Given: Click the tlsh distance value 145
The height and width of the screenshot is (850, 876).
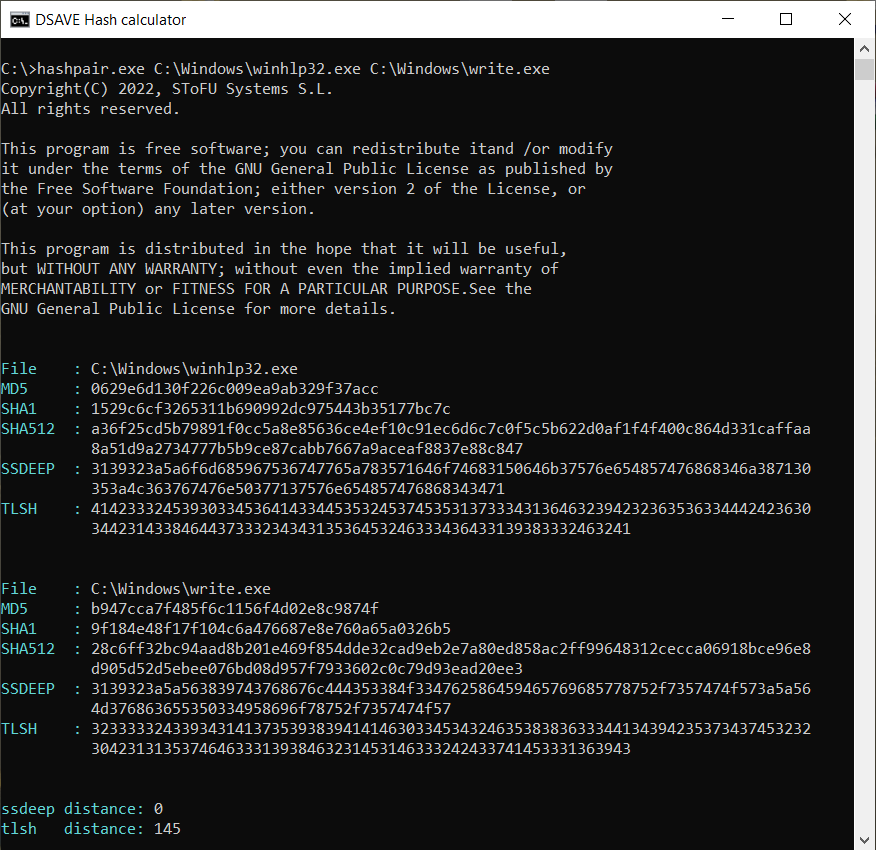Looking at the screenshot, I should (167, 829).
